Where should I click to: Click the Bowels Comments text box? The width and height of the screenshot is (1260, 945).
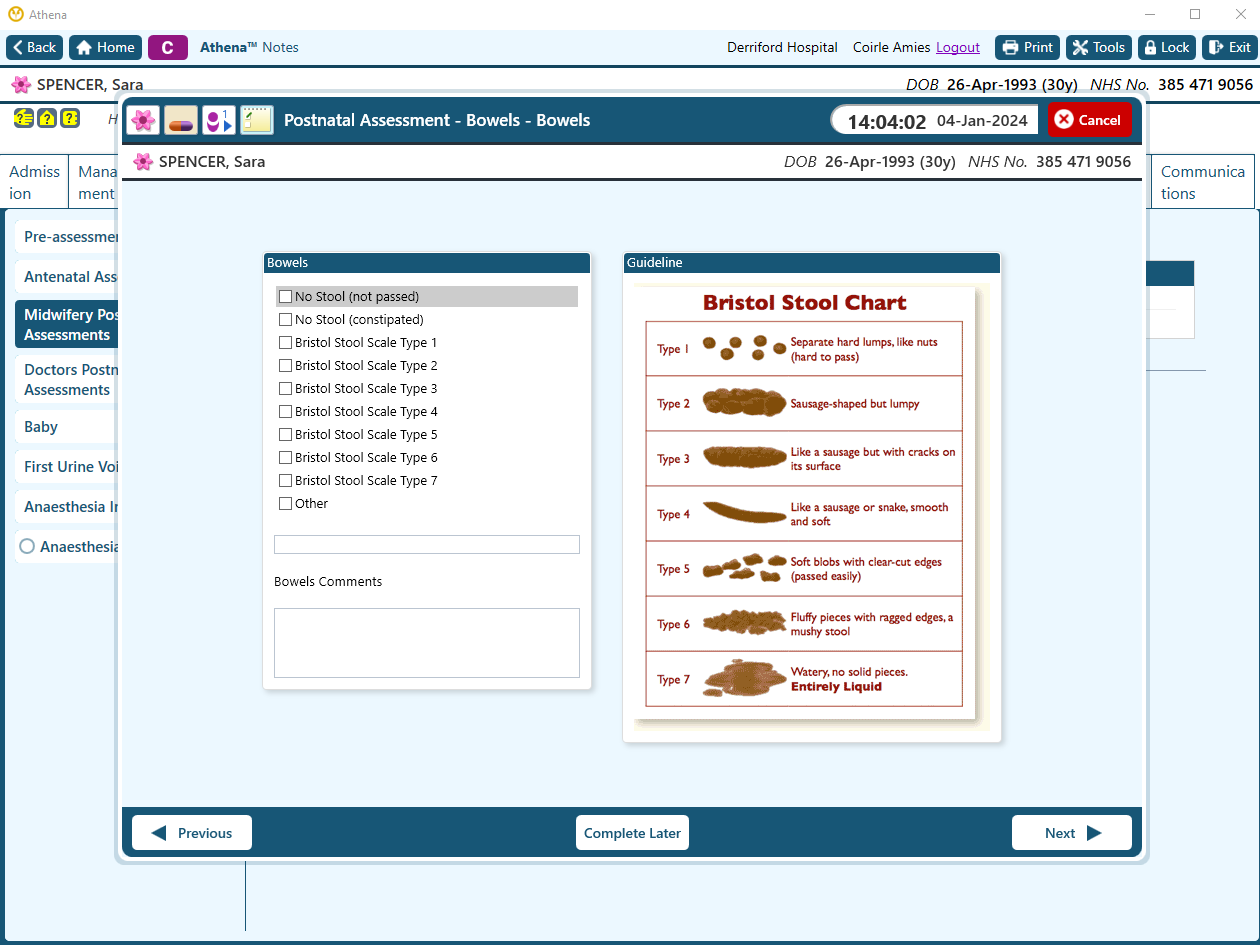[x=427, y=643]
